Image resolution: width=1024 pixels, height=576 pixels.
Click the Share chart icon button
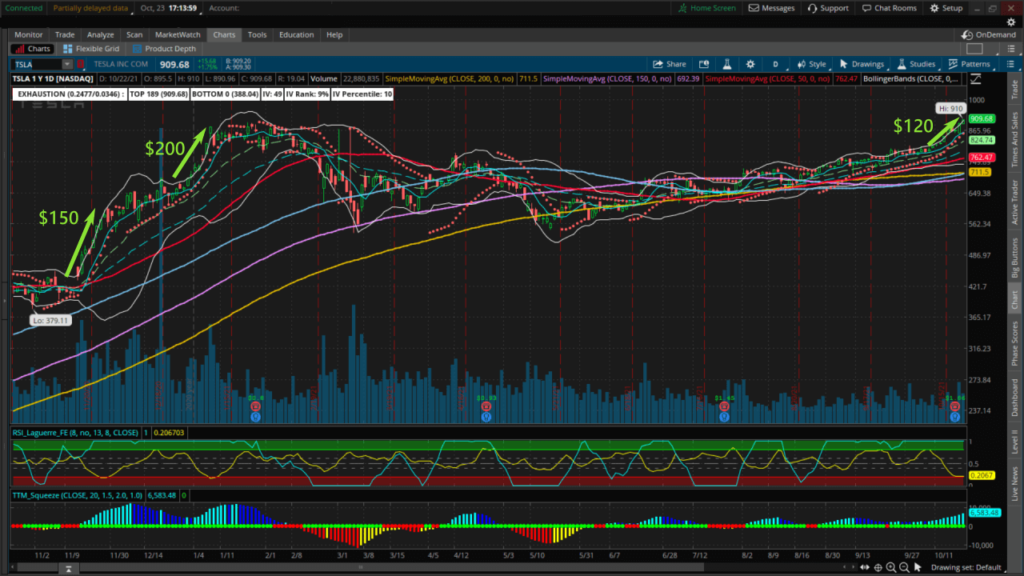point(670,63)
